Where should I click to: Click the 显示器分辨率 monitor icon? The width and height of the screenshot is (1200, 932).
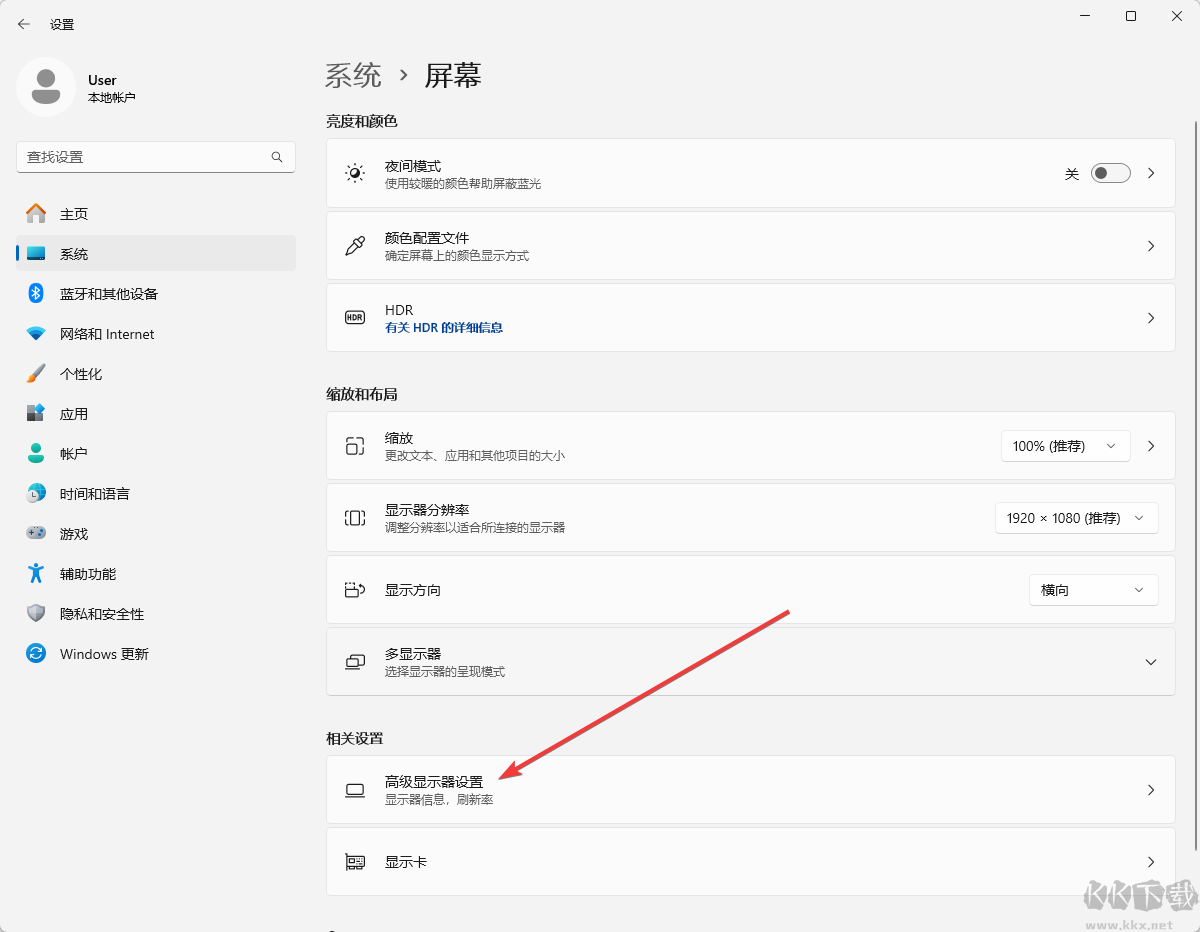pyautogui.click(x=355, y=517)
